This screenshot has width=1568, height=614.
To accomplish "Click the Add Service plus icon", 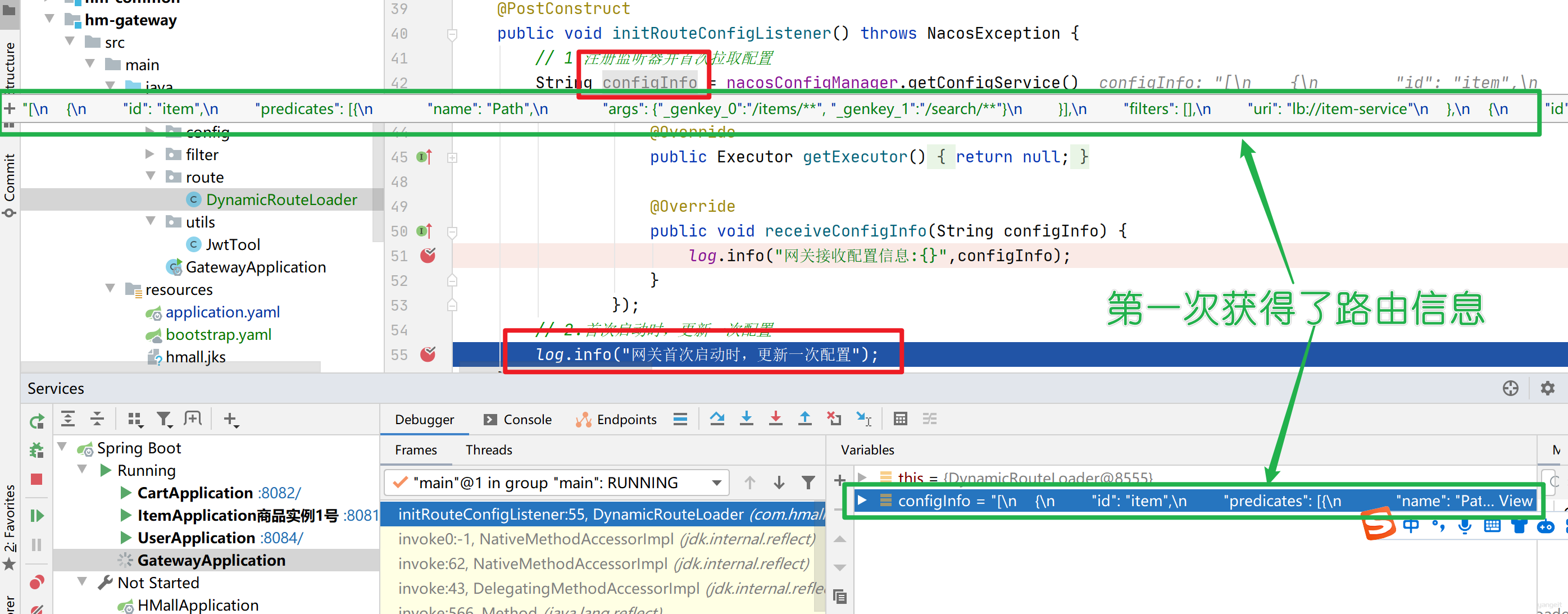I will click(231, 419).
